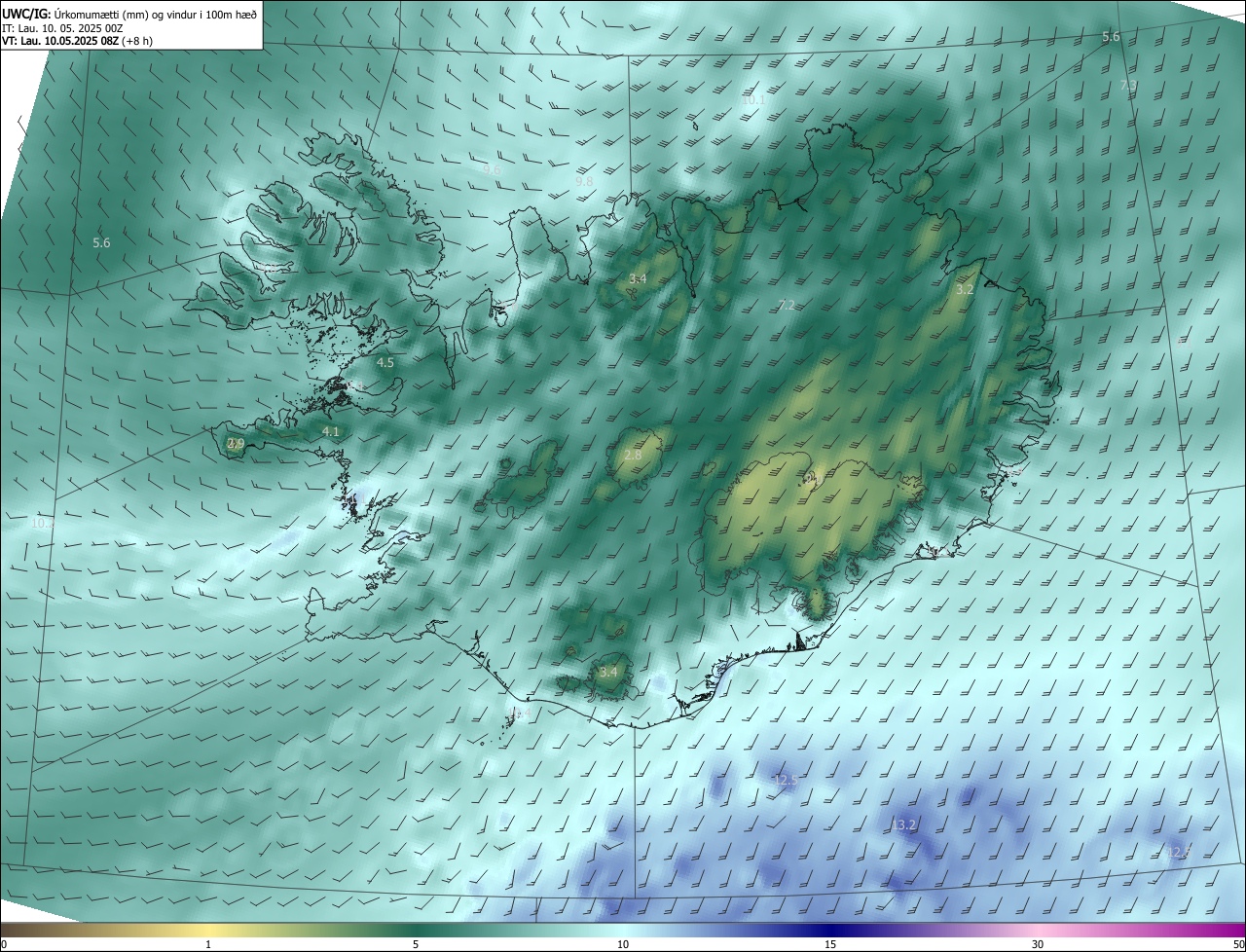This screenshot has height=952, width=1246.
Task: Click the 7.2 value label
Action: (787, 306)
